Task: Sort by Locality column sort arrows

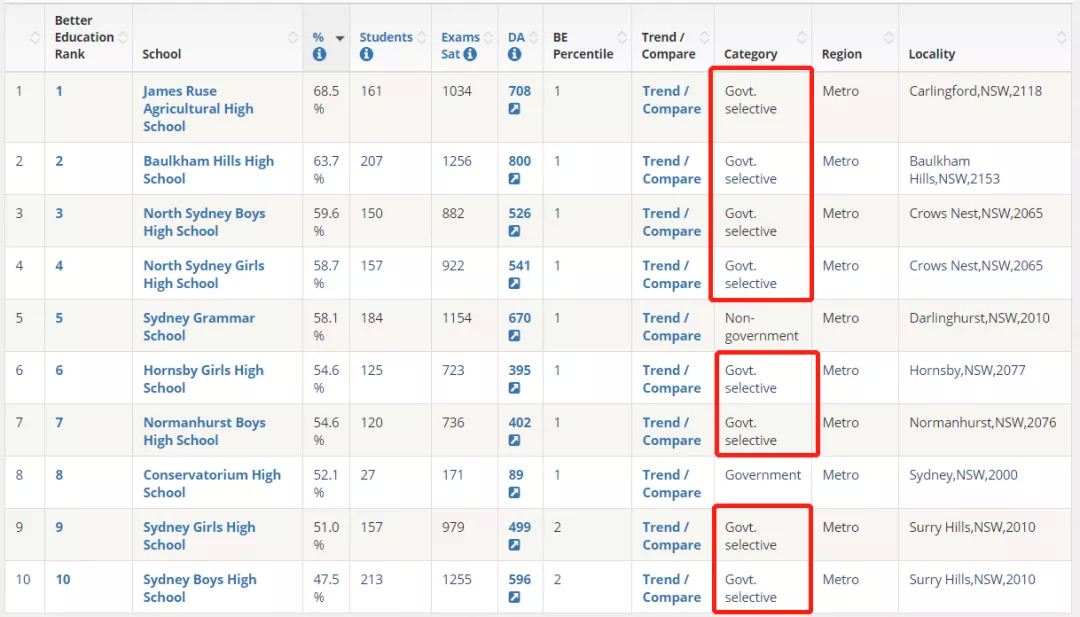Action: (1061, 38)
